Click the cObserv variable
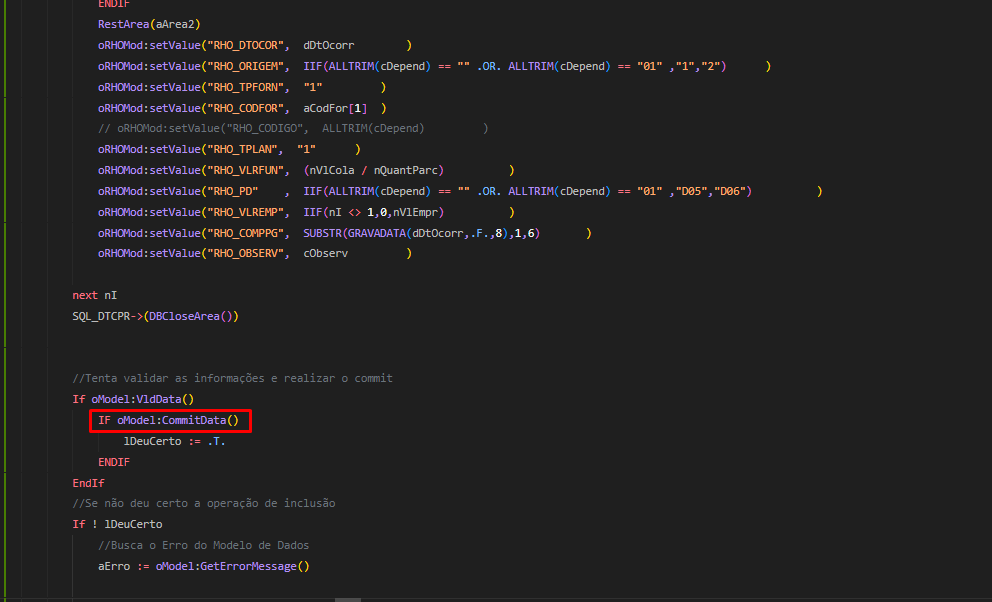 325,253
